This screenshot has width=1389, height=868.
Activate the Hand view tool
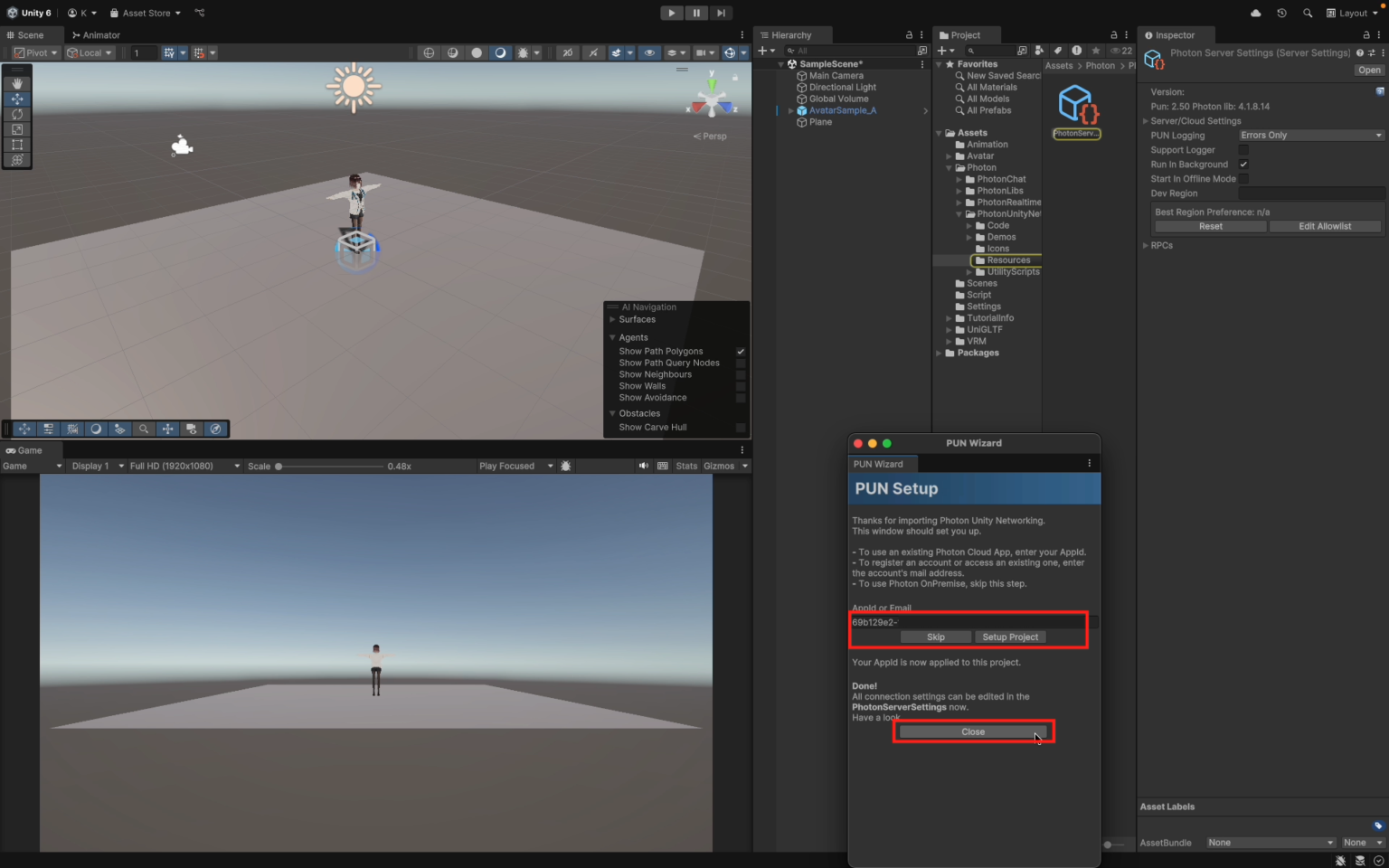click(17, 83)
